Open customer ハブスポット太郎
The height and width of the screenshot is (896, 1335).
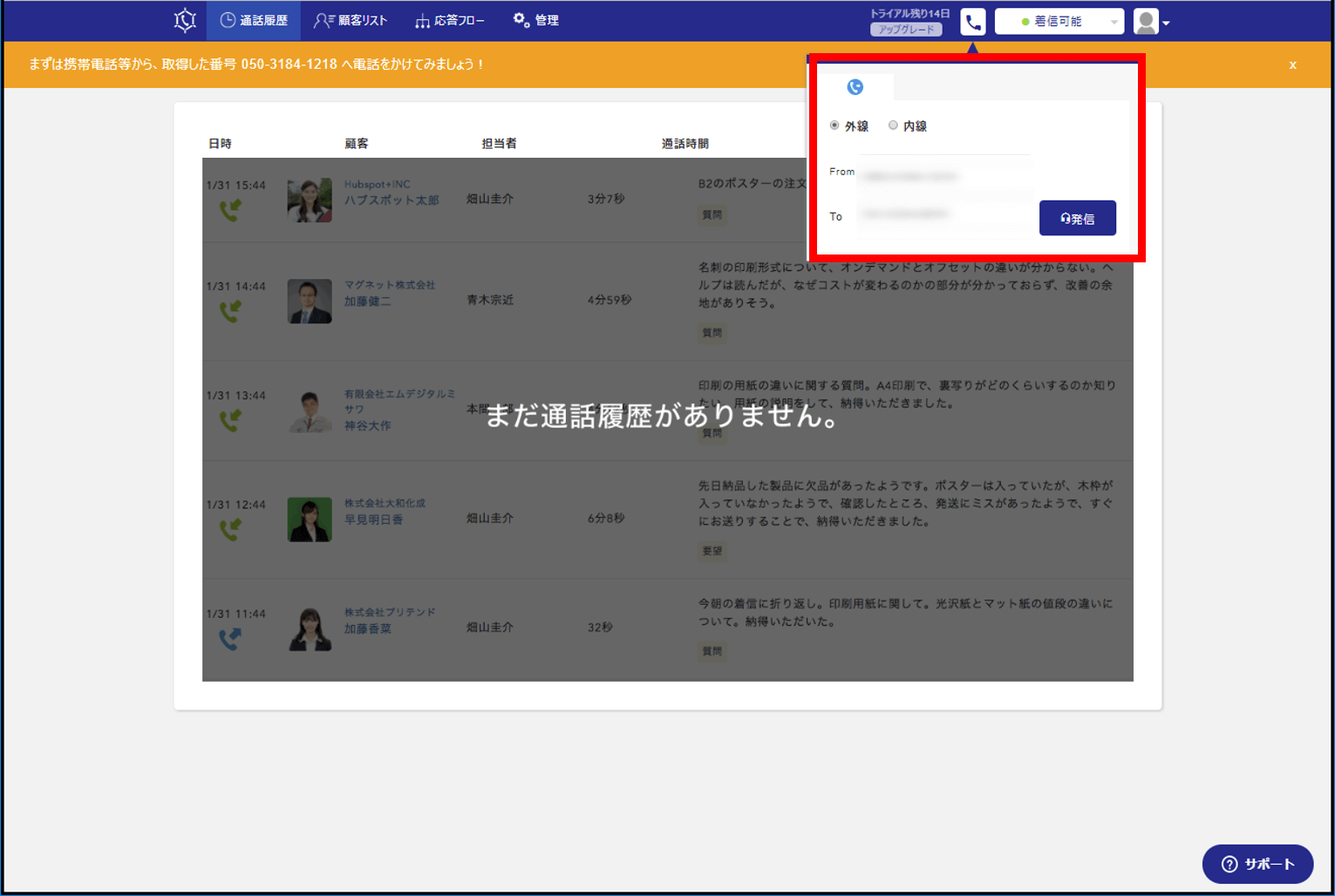[392, 200]
